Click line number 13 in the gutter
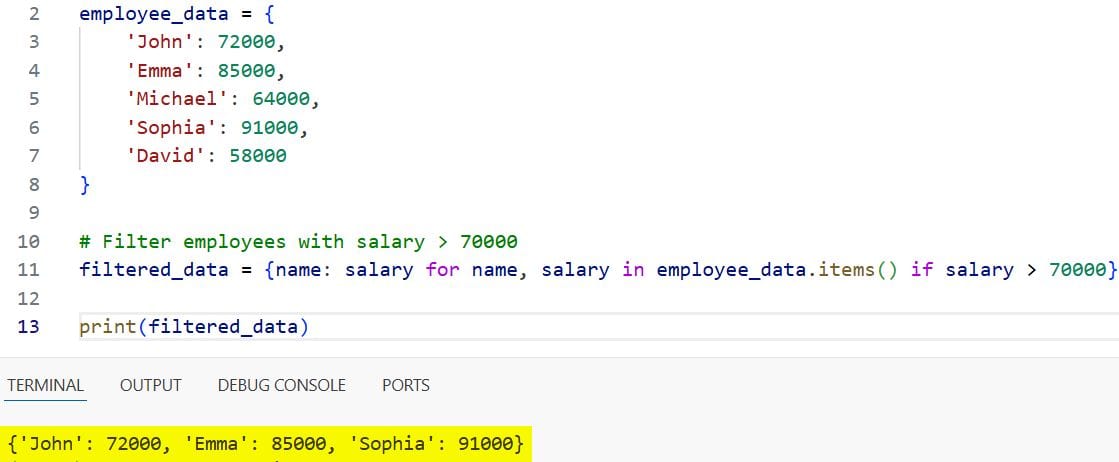1119x462 pixels. coord(28,327)
